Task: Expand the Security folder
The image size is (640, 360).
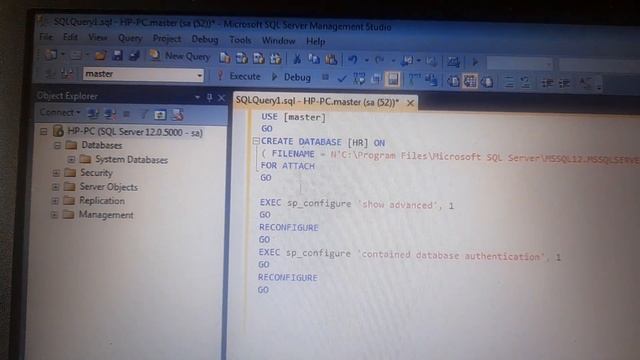Action: (56, 173)
